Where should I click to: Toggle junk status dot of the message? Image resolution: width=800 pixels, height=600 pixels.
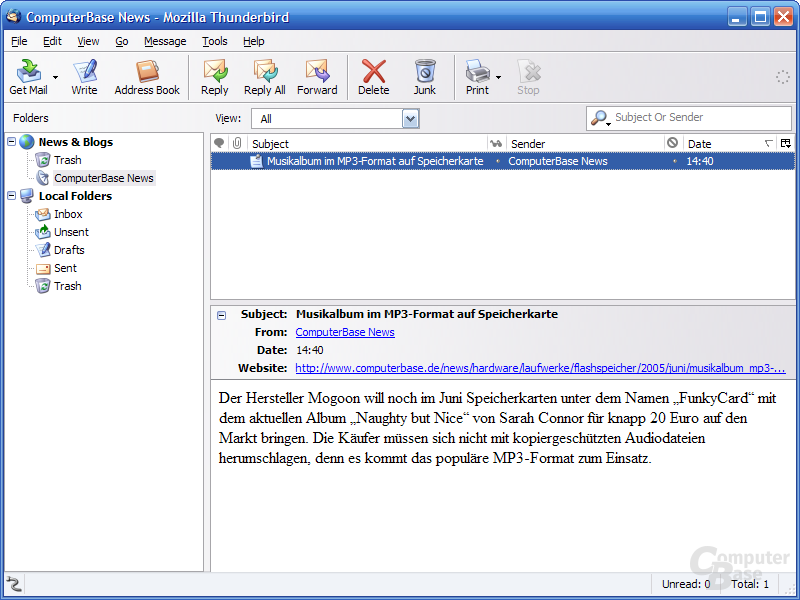675,161
